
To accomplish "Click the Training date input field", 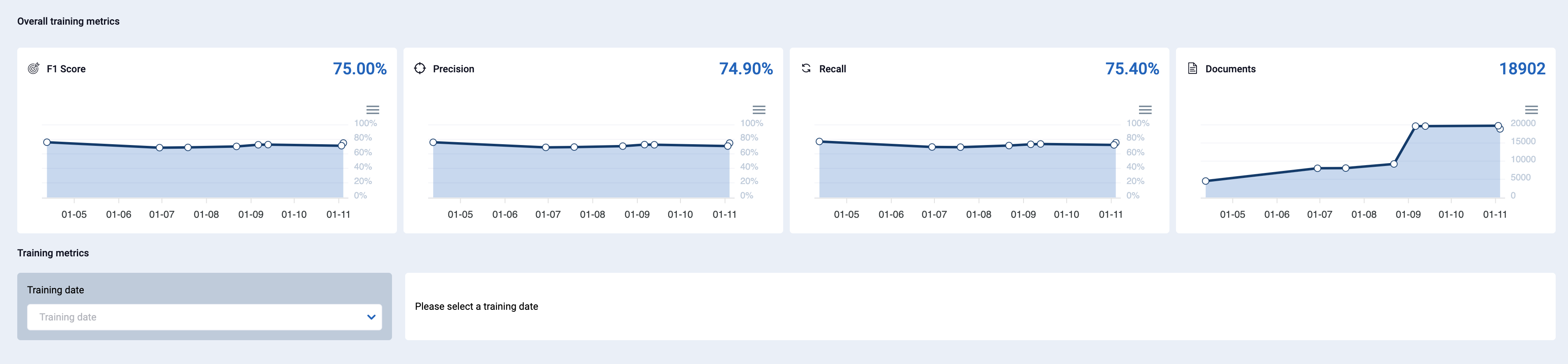I will tap(205, 317).
